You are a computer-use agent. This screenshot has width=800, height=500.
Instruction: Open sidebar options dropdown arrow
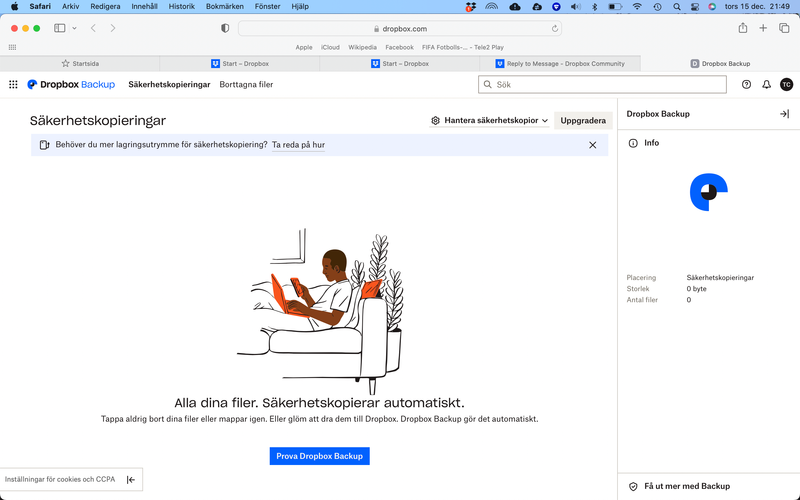[74, 28]
